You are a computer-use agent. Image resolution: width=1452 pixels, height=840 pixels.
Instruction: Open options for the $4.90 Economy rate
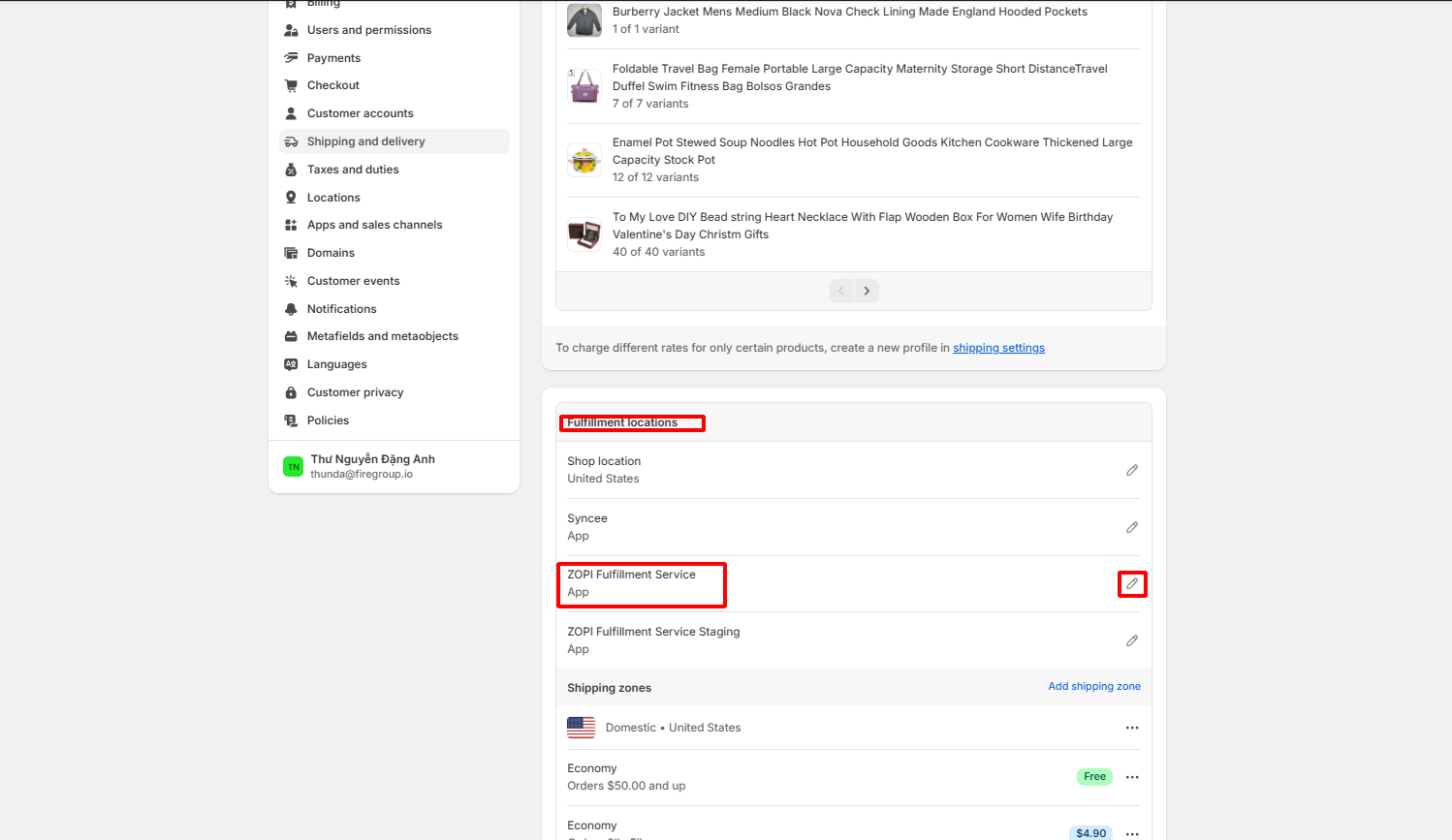[1131, 833]
